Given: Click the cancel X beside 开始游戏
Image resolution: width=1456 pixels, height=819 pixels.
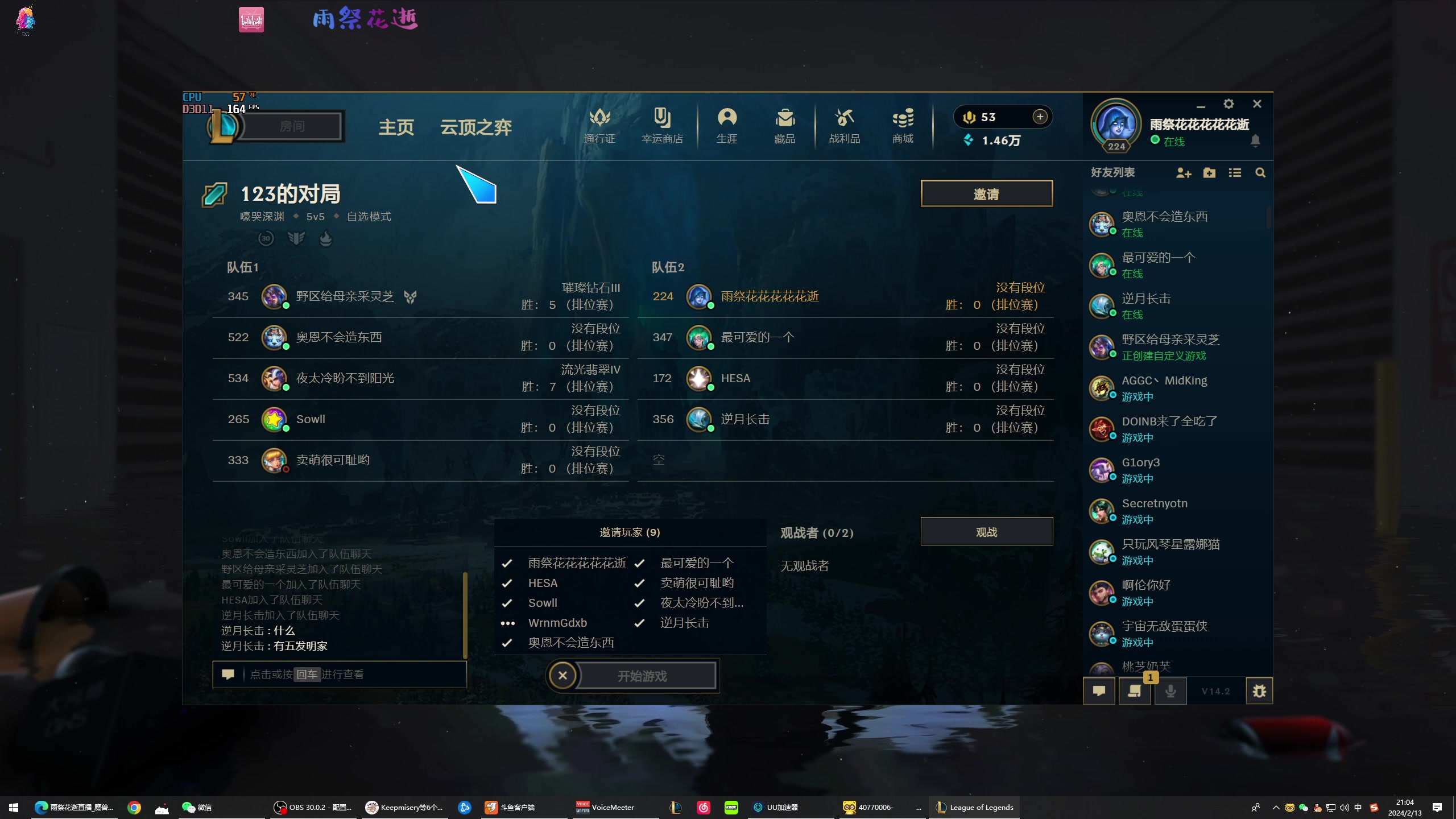Looking at the screenshot, I should [562, 676].
